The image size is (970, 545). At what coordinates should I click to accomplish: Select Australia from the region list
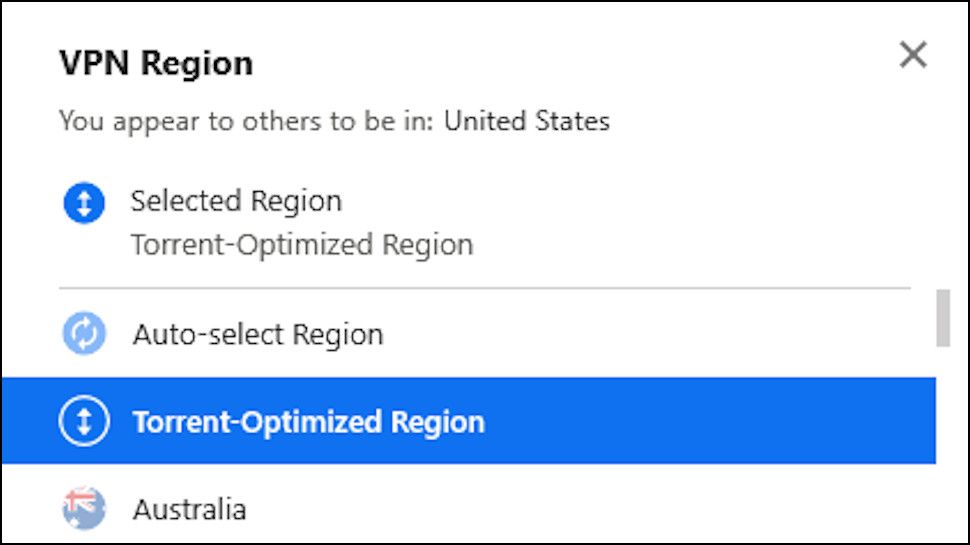[189, 509]
